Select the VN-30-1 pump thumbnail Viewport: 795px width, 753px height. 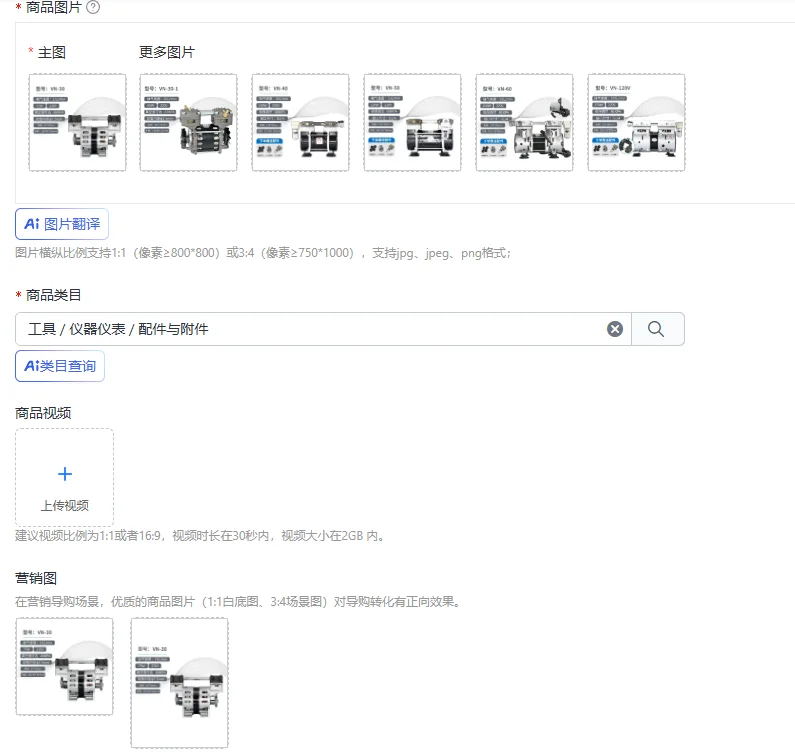tap(189, 122)
